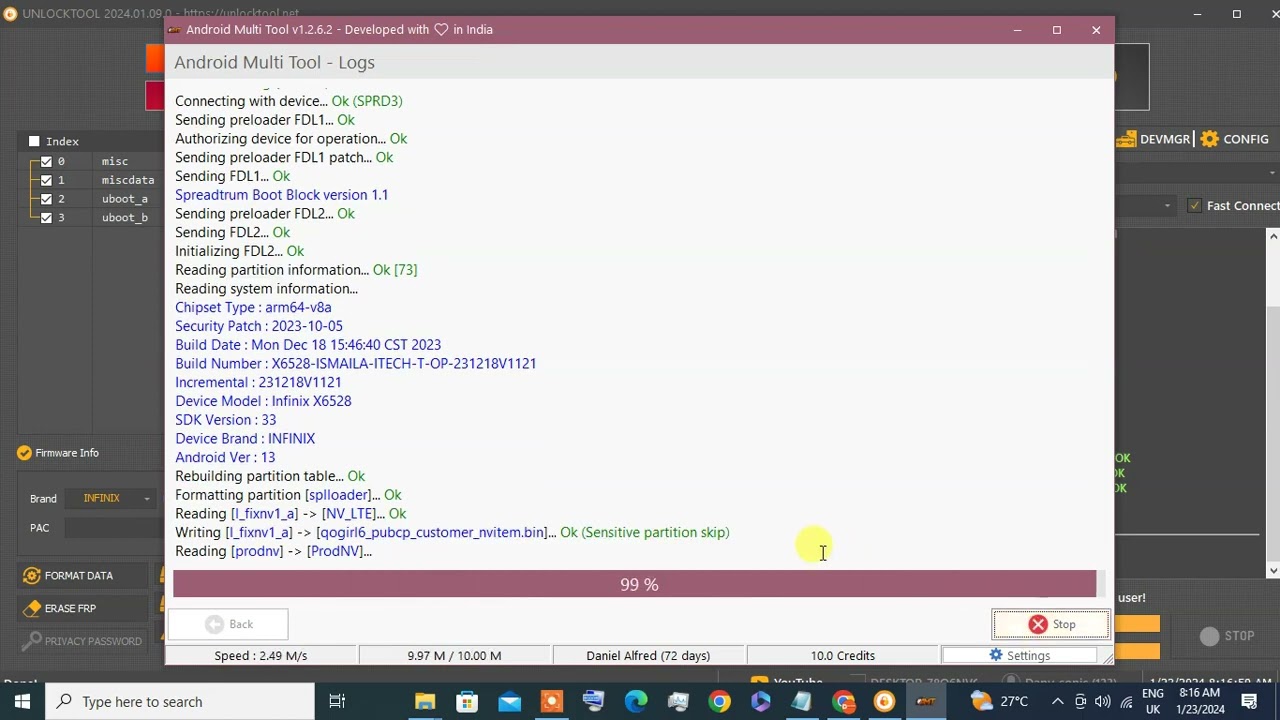Open Mail app from taskbar
The width and height of the screenshot is (1280, 720).
coord(509,702)
